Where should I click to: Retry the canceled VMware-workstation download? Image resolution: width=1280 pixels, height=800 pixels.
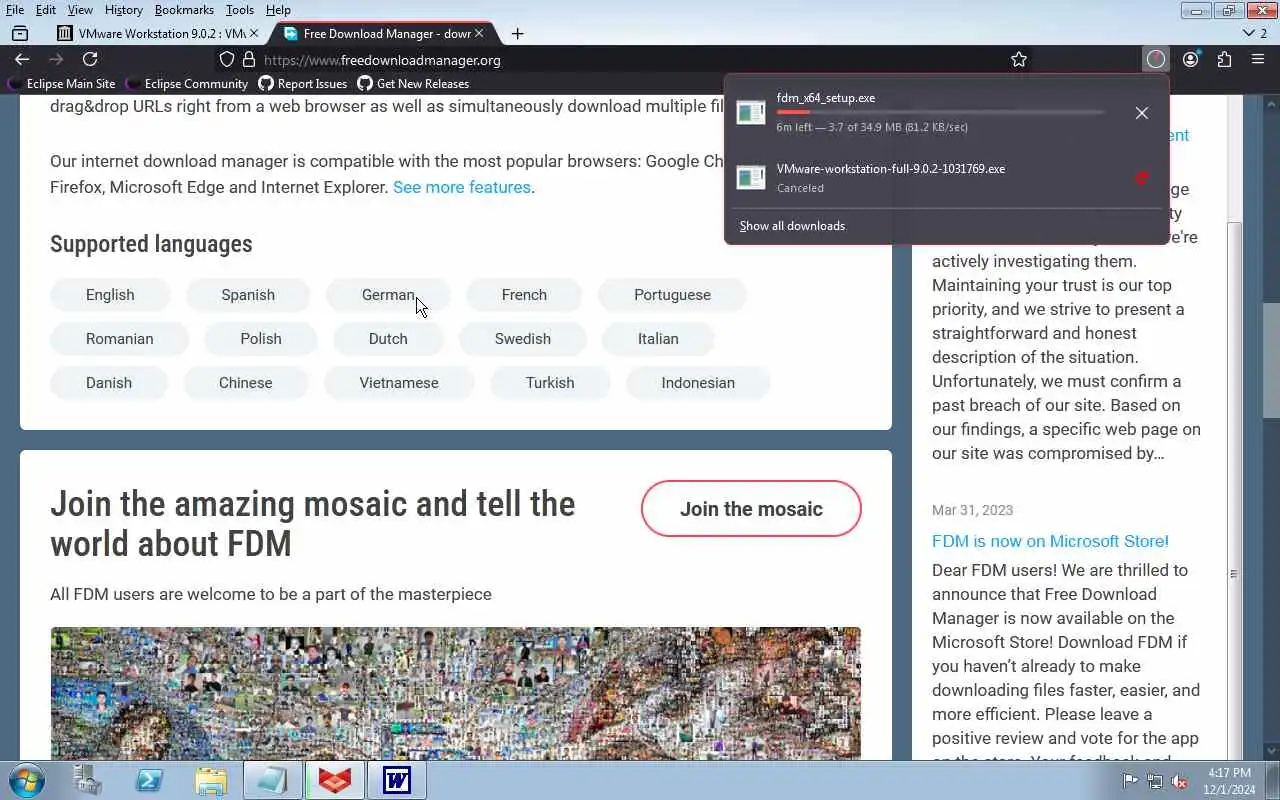click(x=1142, y=178)
